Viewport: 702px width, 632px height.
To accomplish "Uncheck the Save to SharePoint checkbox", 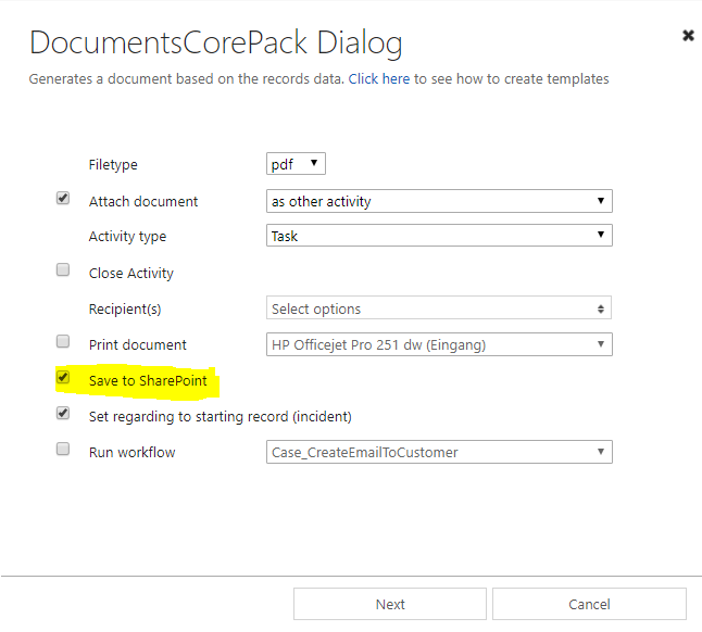I will click(63, 377).
